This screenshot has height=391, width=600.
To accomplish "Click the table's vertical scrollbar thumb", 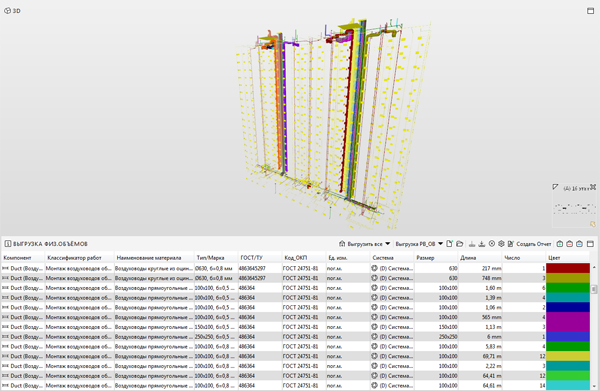I will tap(594, 289).
